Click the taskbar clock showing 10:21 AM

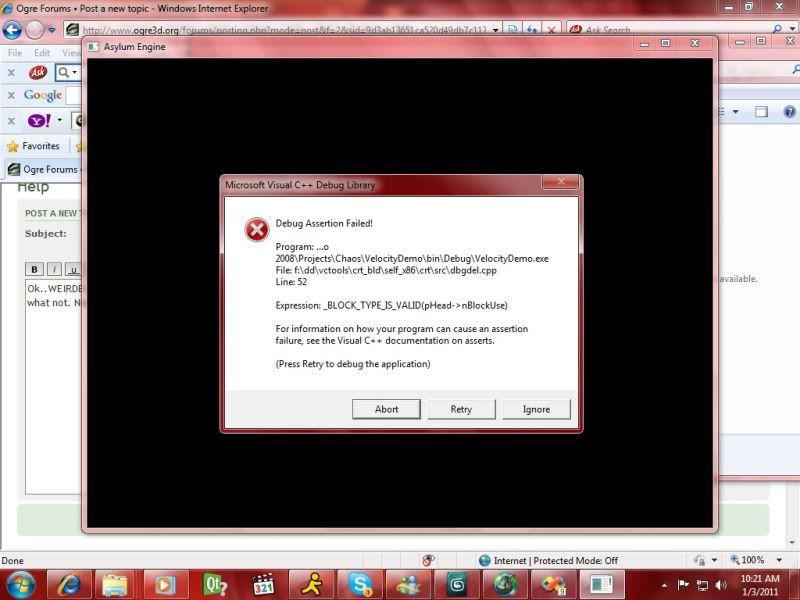tap(760, 585)
